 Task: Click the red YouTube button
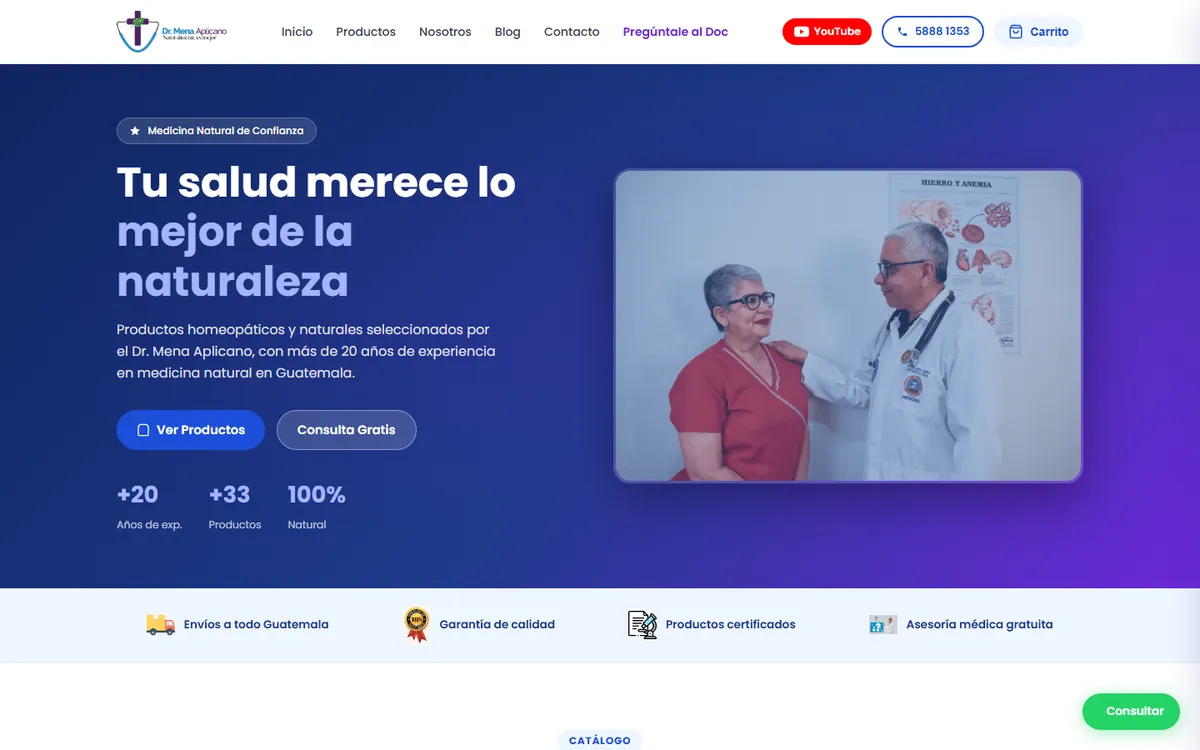(827, 32)
